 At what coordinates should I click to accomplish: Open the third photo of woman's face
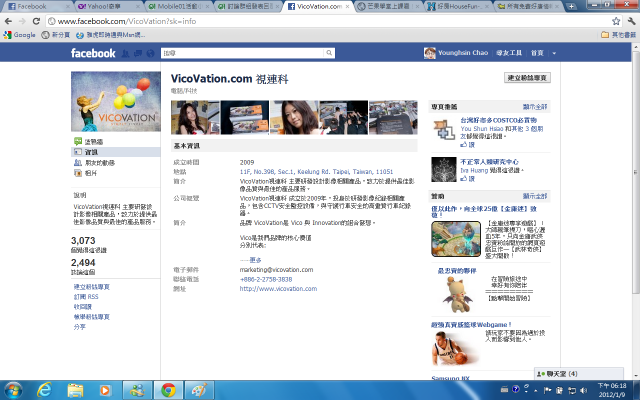(x=294, y=118)
